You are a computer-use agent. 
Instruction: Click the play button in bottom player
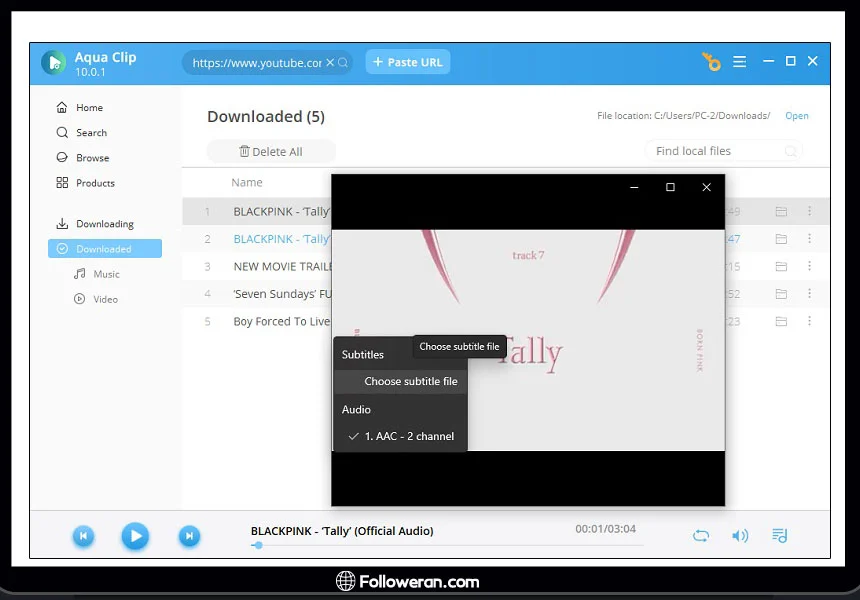(135, 537)
